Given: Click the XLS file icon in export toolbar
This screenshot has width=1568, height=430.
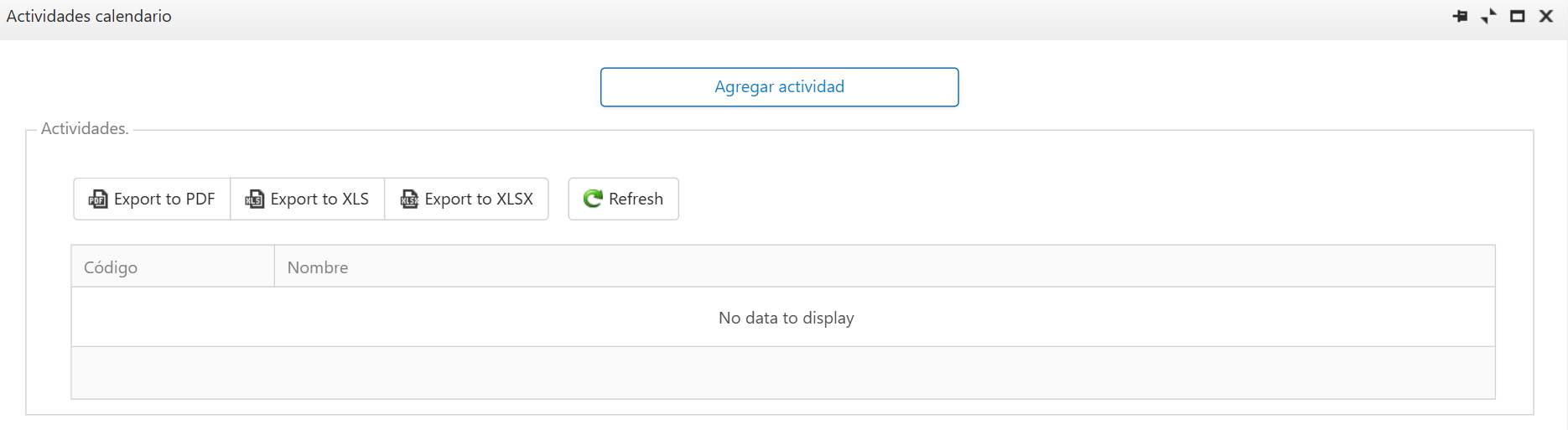Looking at the screenshot, I should [254, 199].
